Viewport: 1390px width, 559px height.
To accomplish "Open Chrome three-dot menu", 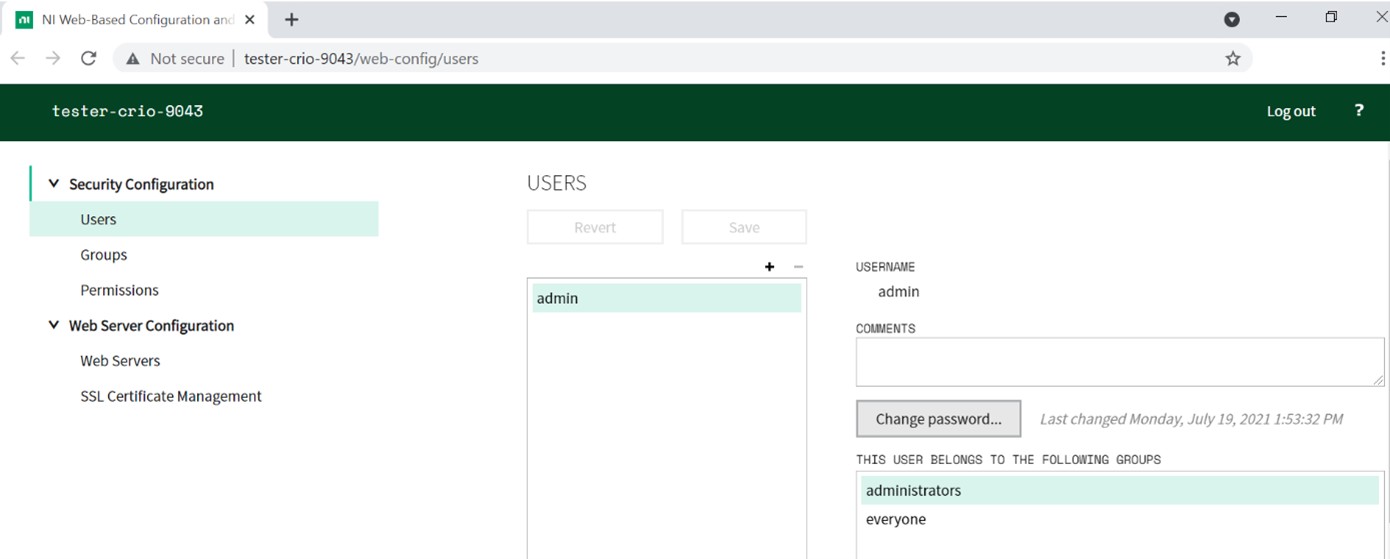I will 1382,59.
